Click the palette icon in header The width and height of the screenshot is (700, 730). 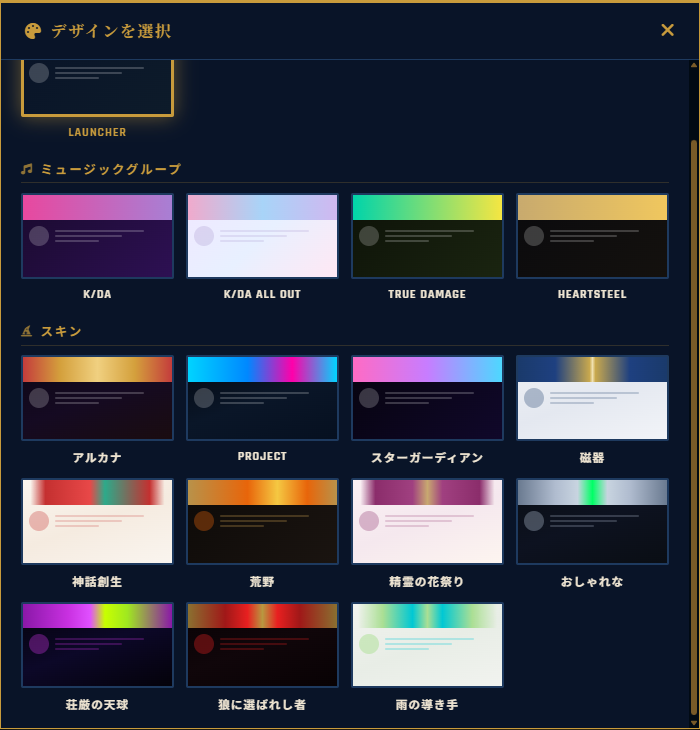coord(33,31)
